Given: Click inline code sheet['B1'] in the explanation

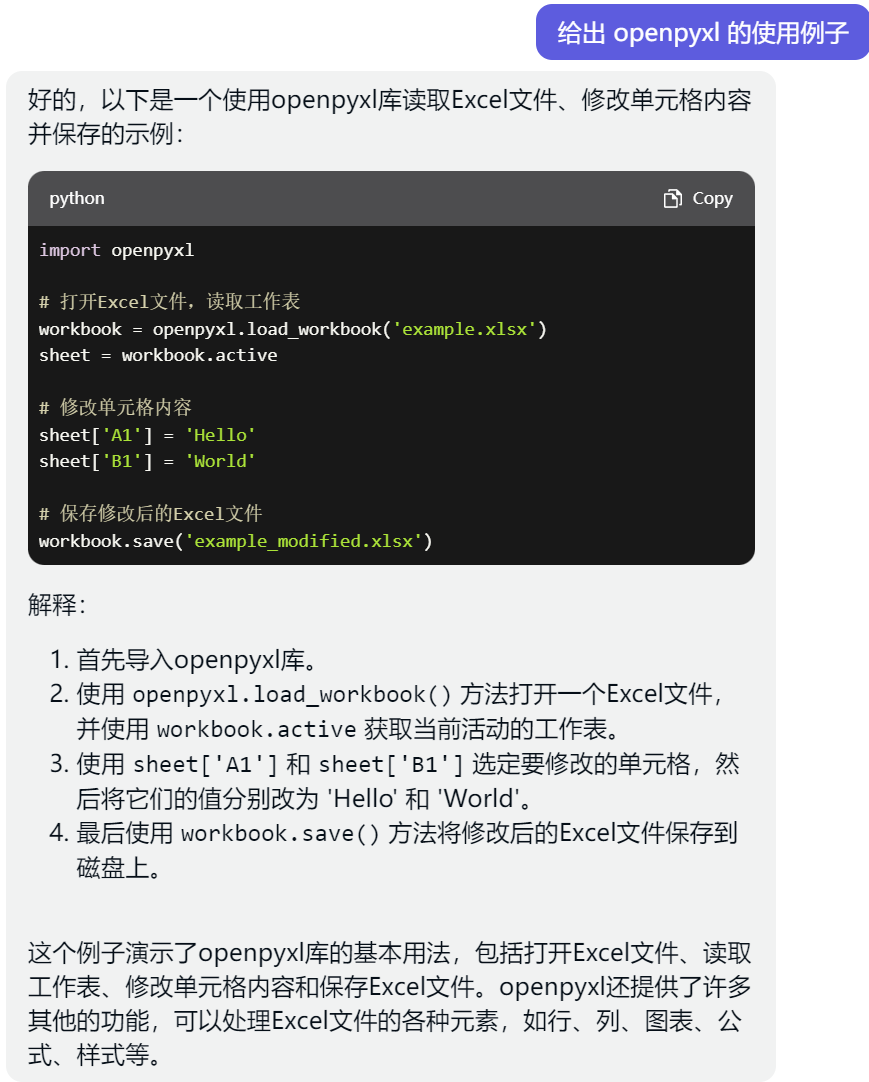Looking at the screenshot, I should (x=391, y=765).
